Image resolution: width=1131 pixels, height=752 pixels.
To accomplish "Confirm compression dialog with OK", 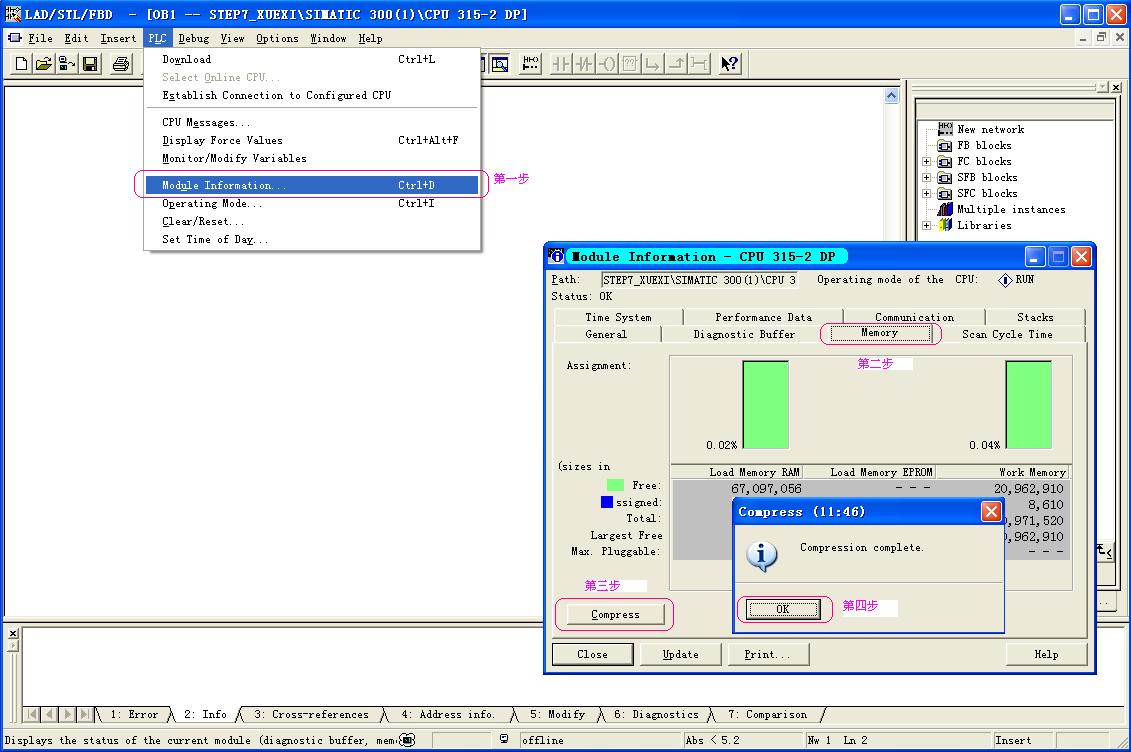I will pos(783,609).
